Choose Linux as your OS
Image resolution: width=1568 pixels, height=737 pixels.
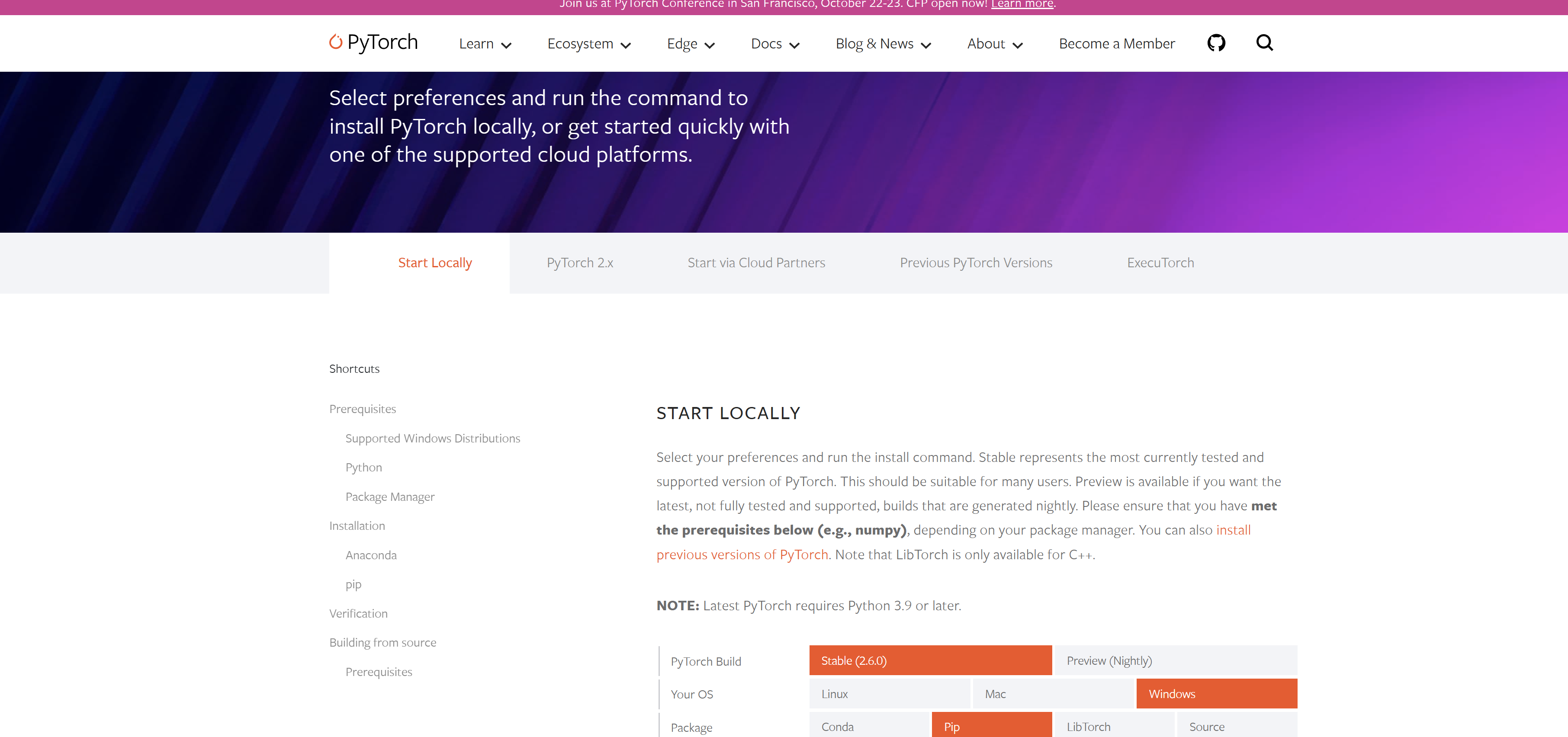point(889,694)
